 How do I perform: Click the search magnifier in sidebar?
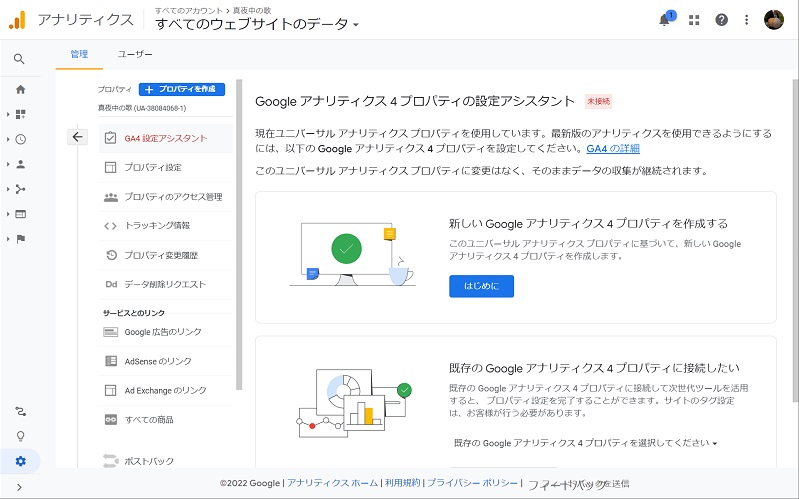pyautogui.click(x=19, y=59)
